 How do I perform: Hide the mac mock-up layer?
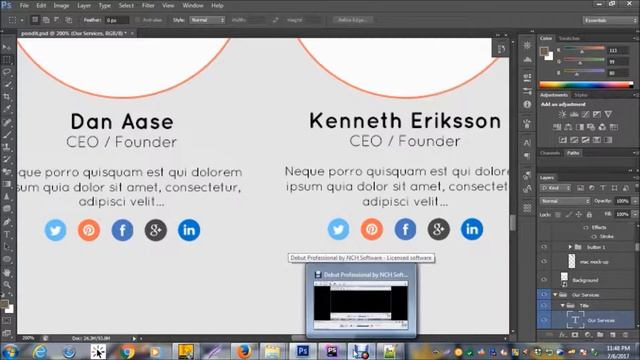coord(544,261)
